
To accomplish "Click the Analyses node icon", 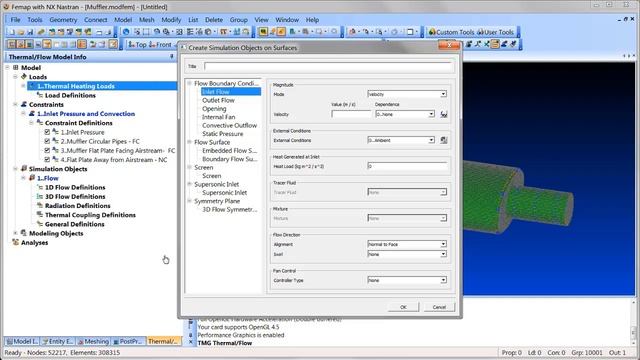I will tap(16, 242).
